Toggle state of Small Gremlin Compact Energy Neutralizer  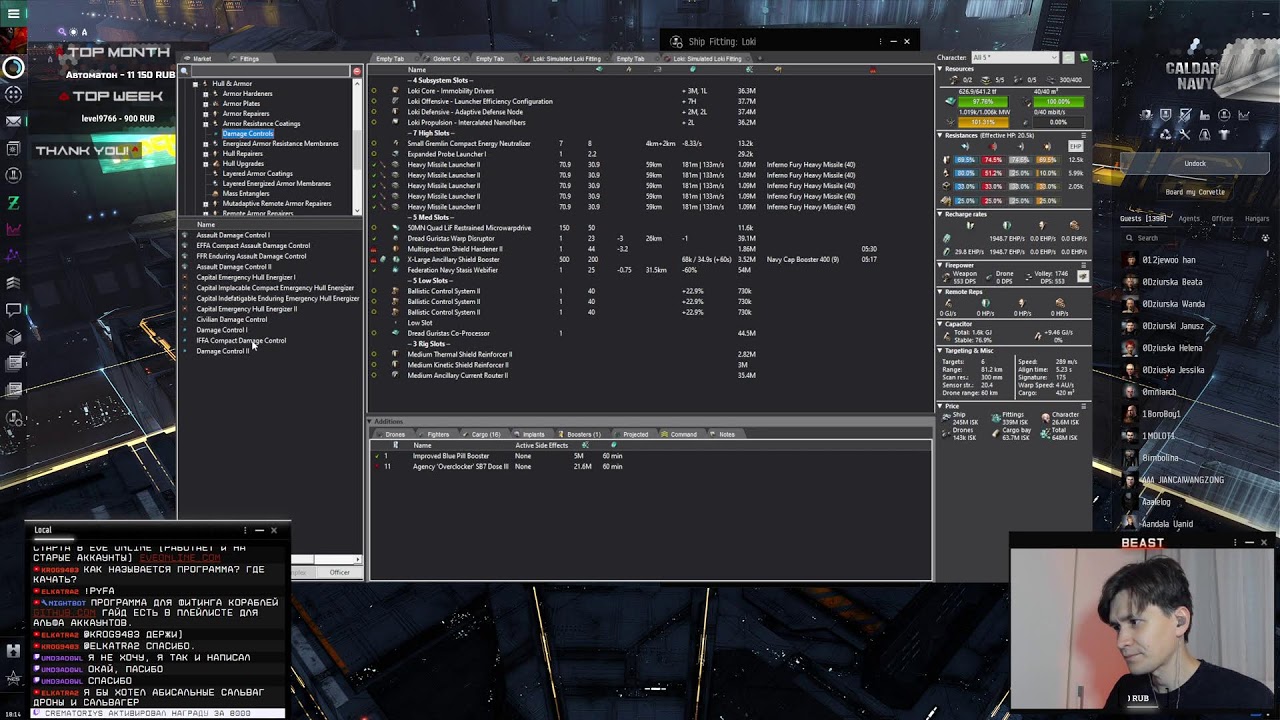tap(374, 144)
